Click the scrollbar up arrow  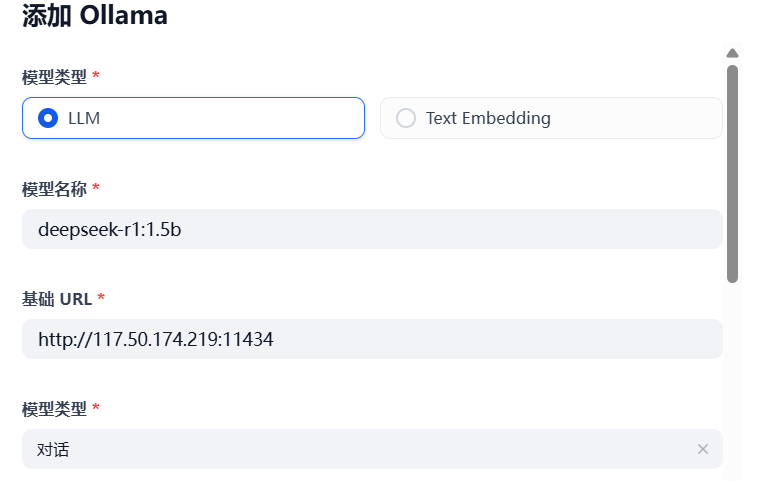tap(732, 53)
